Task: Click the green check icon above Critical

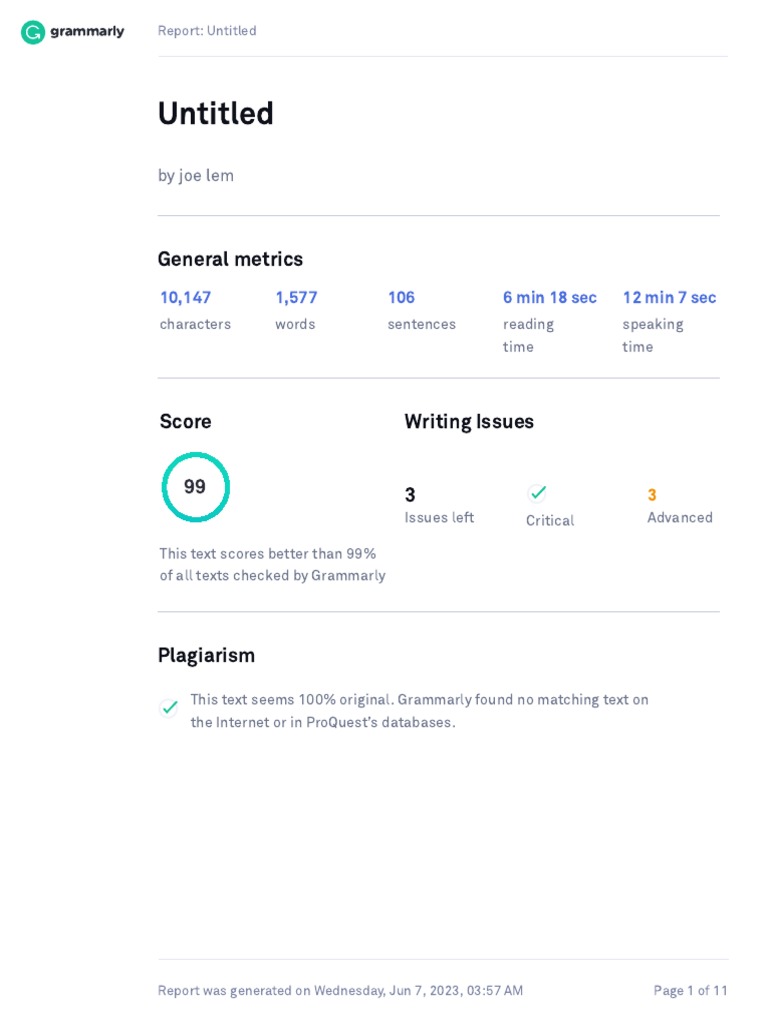Action: (538, 492)
